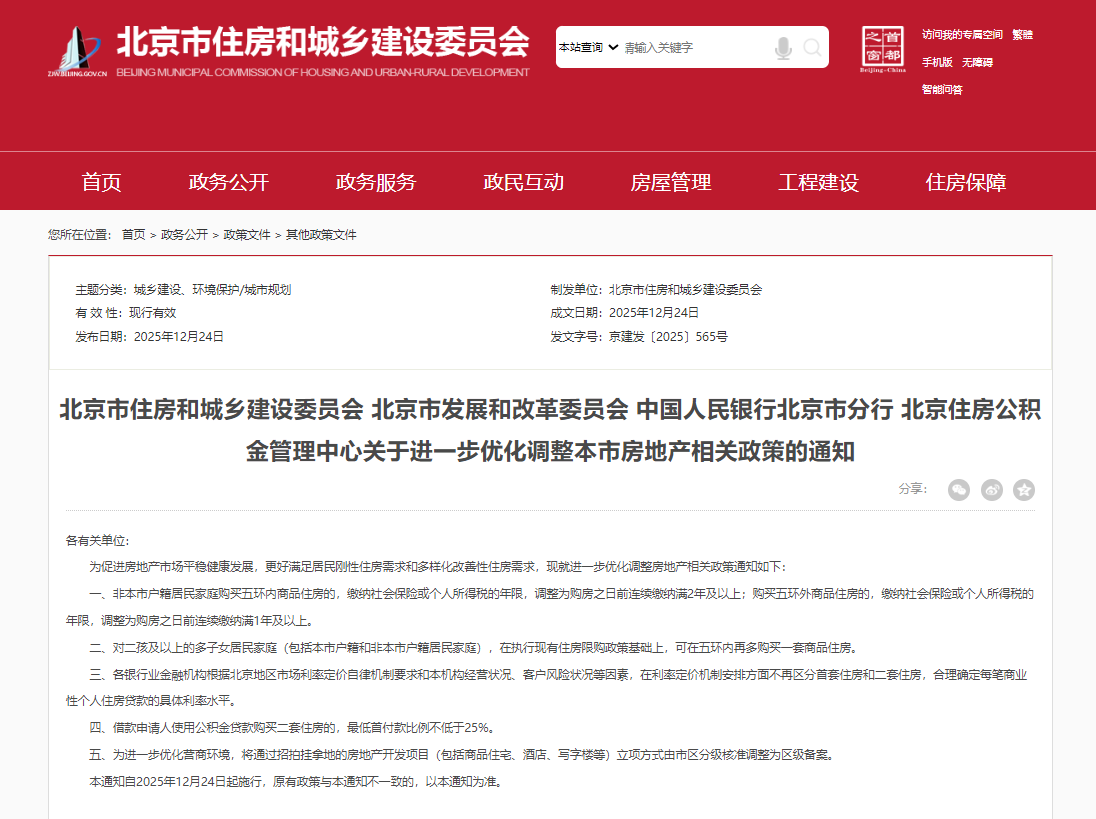The width and height of the screenshot is (1096, 819).
Task: Share to QQ Zone star icon
Action: click(1023, 489)
